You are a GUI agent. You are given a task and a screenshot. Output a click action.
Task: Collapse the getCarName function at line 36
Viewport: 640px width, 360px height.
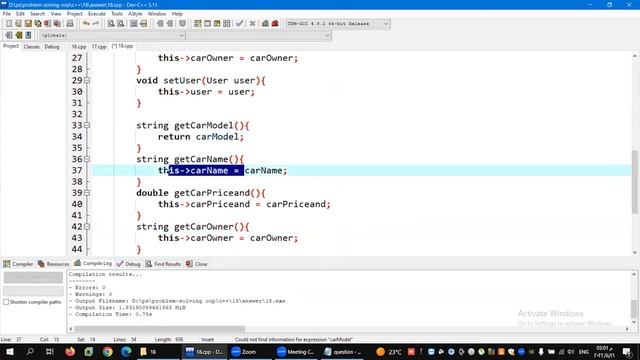click(87, 159)
